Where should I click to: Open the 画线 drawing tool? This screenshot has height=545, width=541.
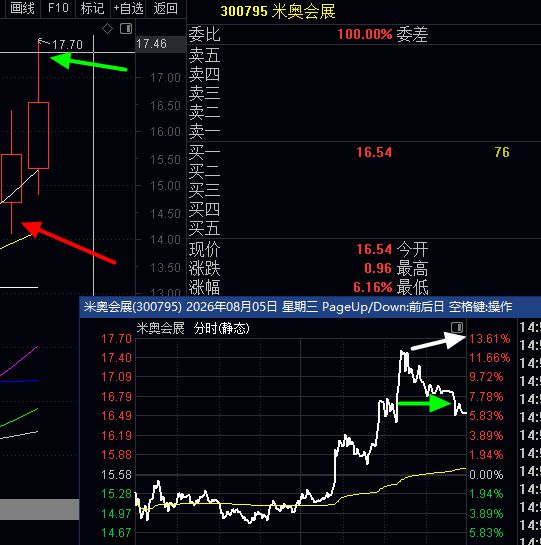coord(22,8)
